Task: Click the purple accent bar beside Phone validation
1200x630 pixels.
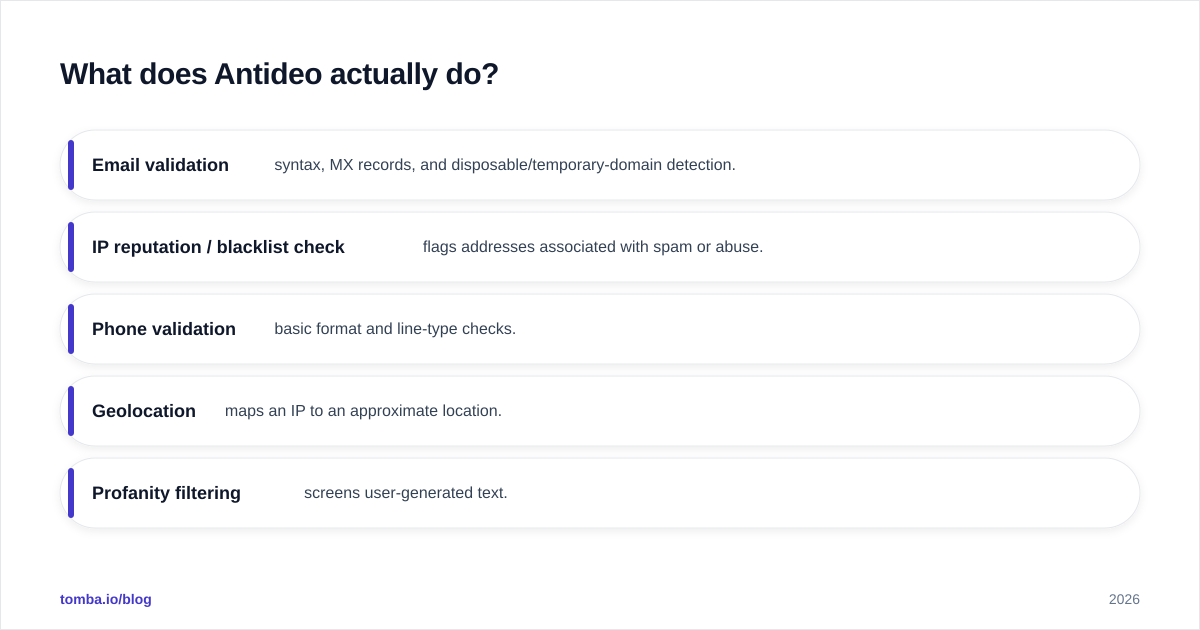Action: pyautogui.click(x=71, y=329)
